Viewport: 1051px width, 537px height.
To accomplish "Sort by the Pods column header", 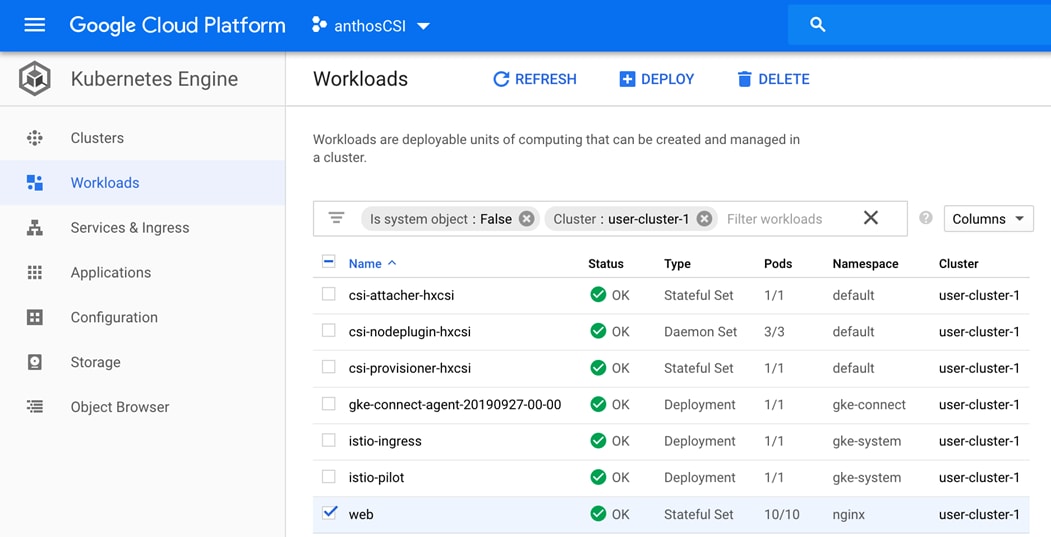I will (x=778, y=263).
